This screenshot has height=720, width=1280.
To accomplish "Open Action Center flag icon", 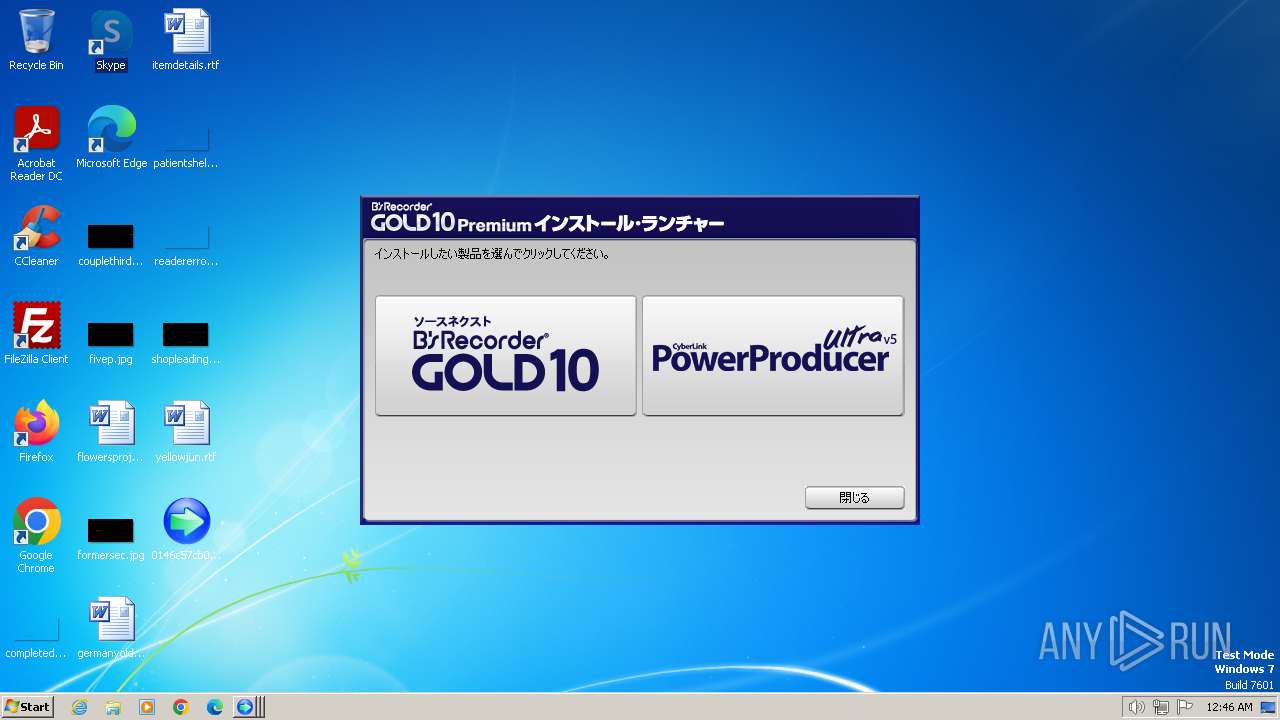I will pyautogui.click(x=1185, y=707).
